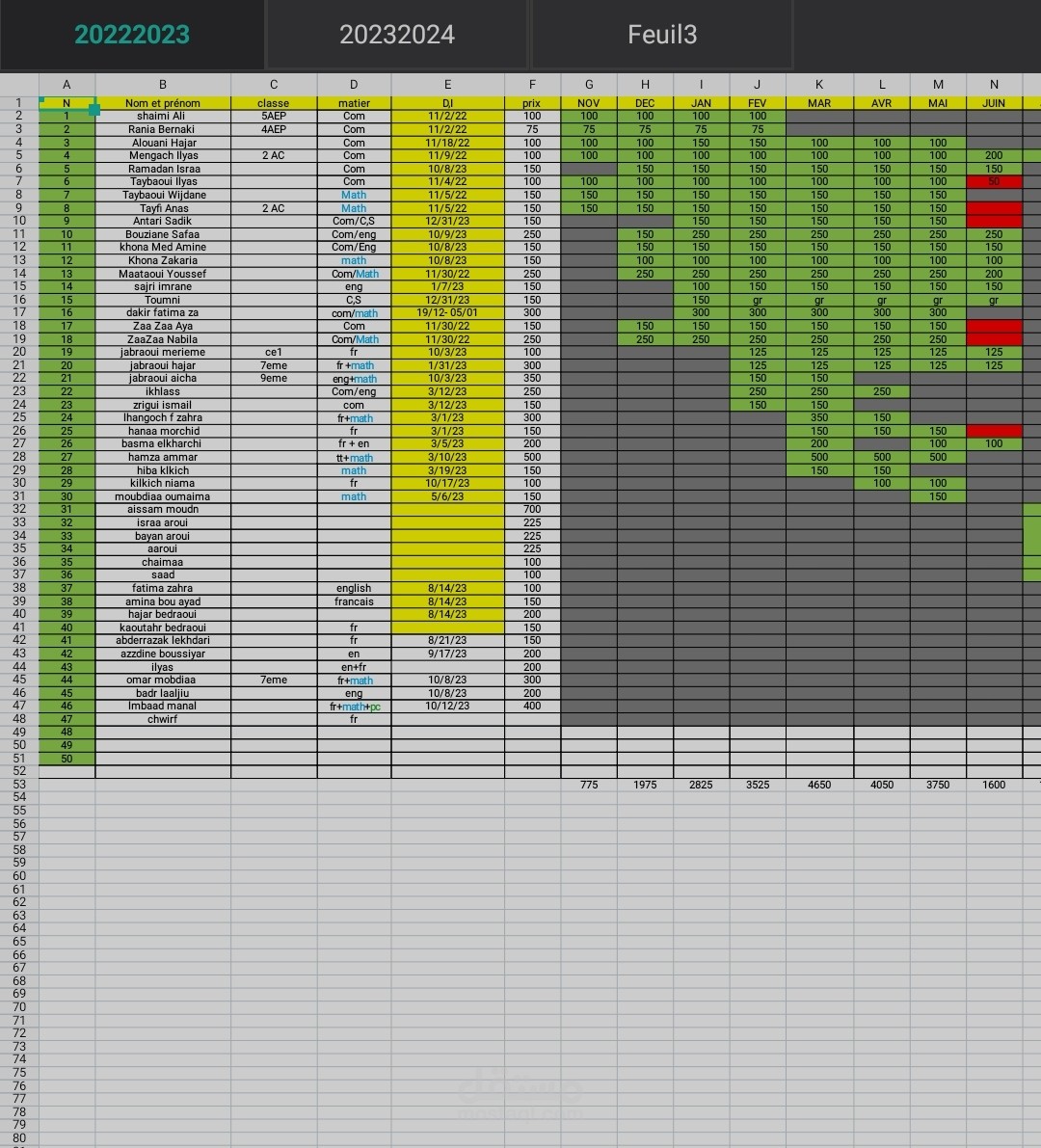Select the 'shaimi Ali' name cell

163,116
